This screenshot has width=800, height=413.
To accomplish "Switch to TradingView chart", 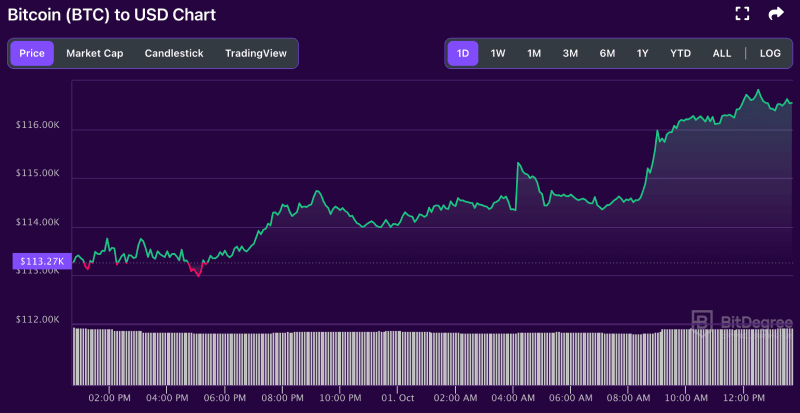I will click(255, 53).
